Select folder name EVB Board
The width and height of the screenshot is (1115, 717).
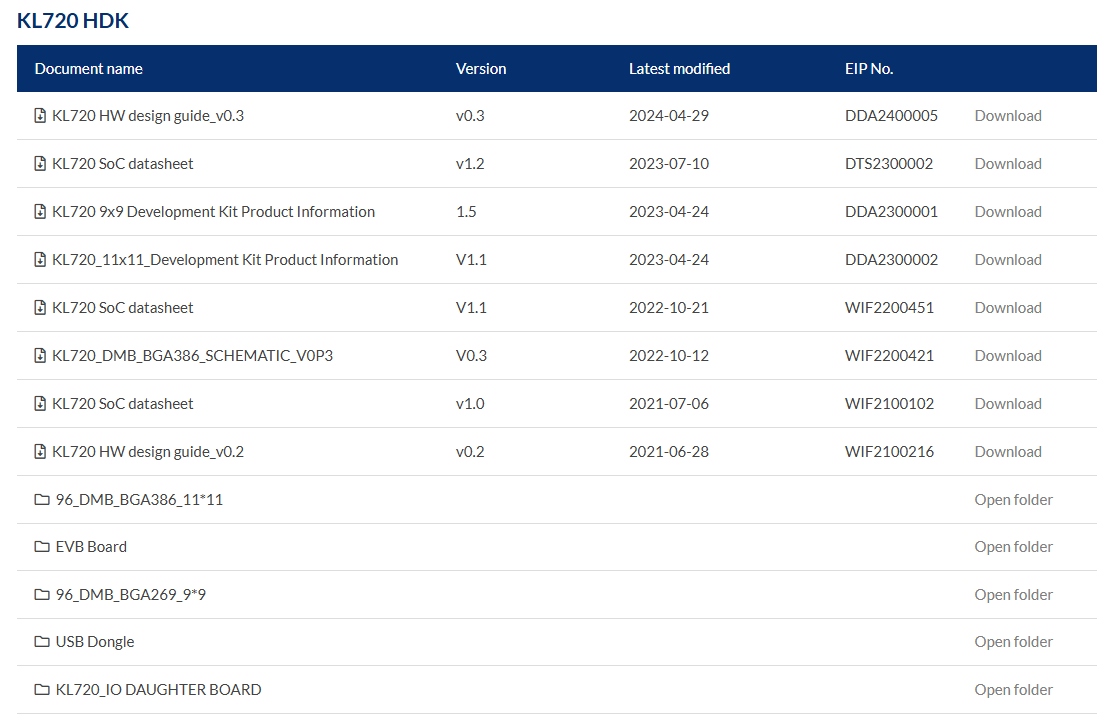(x=91, y=546)
